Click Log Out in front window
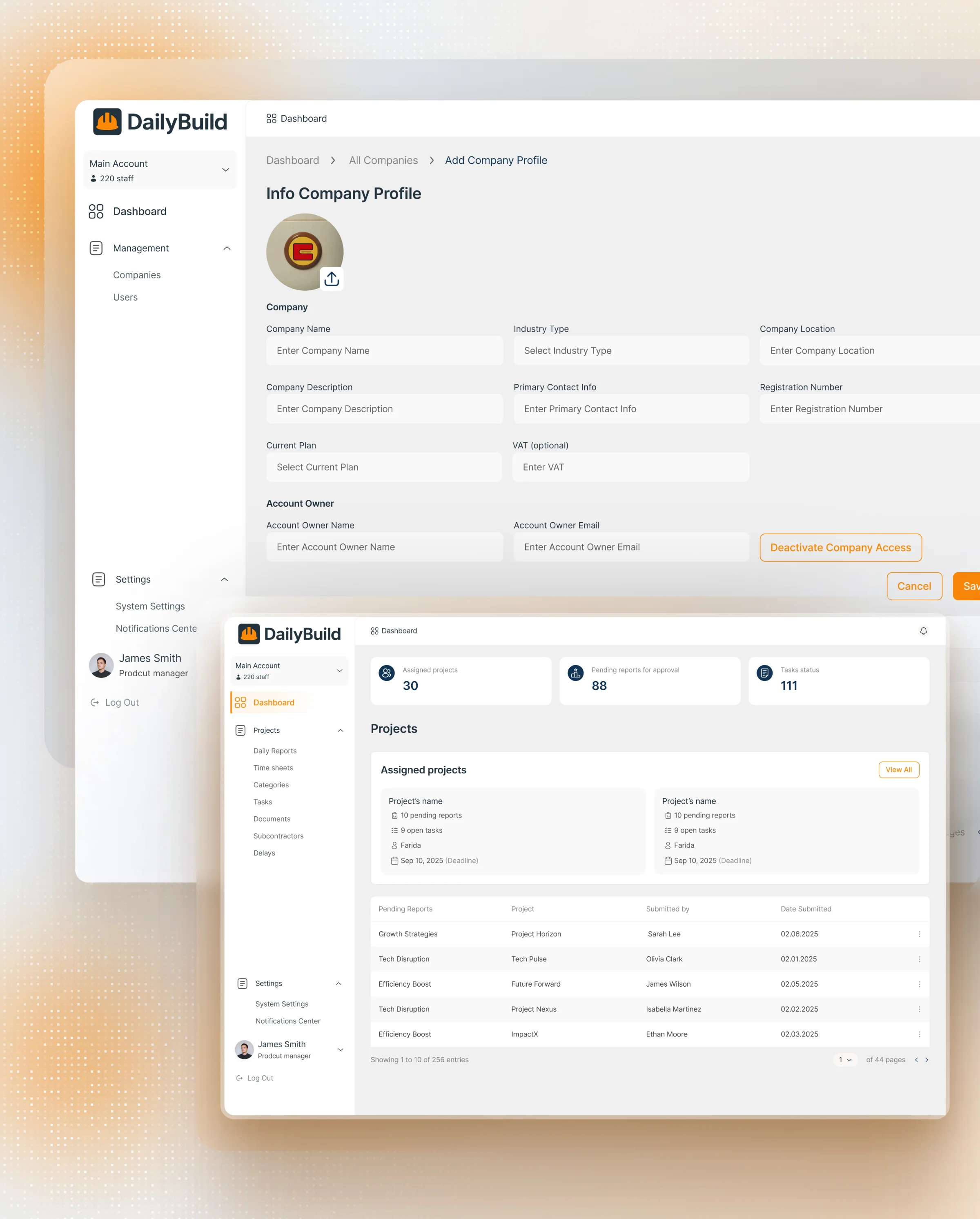The image size is (980, 1219). point(255,1079)
